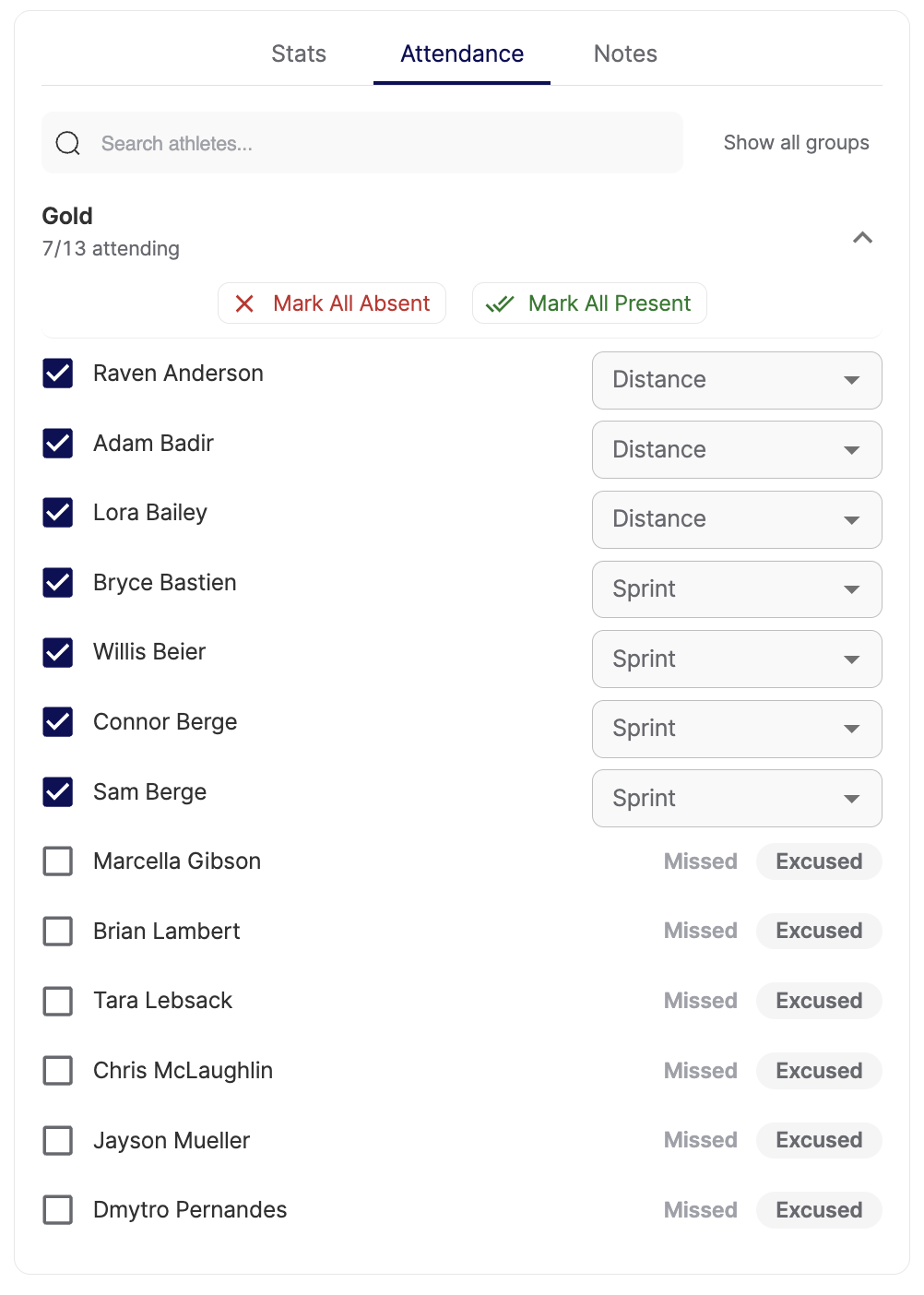Image resolution: width=924 pixels, height=1295 pixels.
Task: Collapse the Gold group chevron
Action: tap(862, 237)
